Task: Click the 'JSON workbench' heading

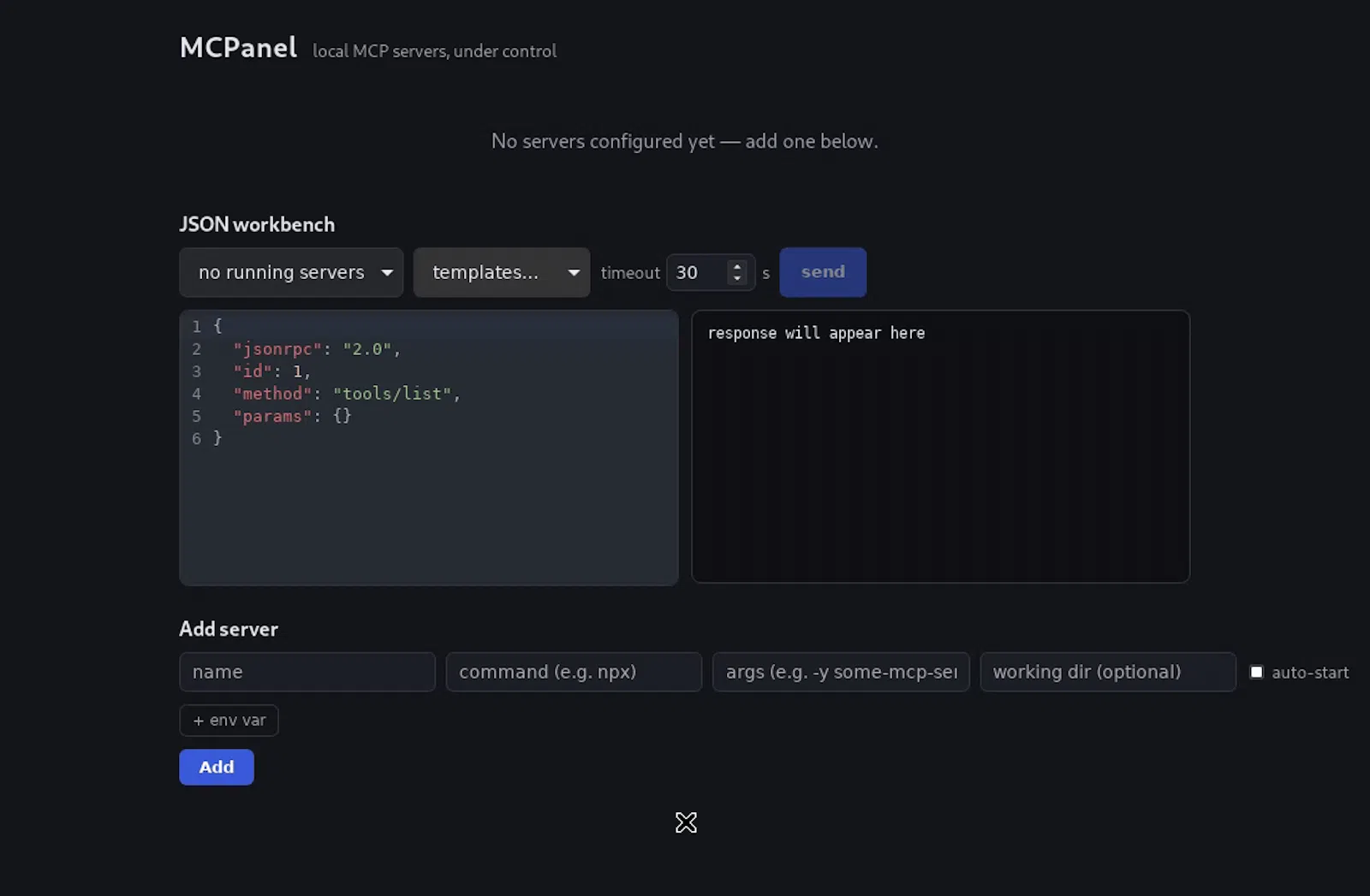Action: [x=257, y=224]
